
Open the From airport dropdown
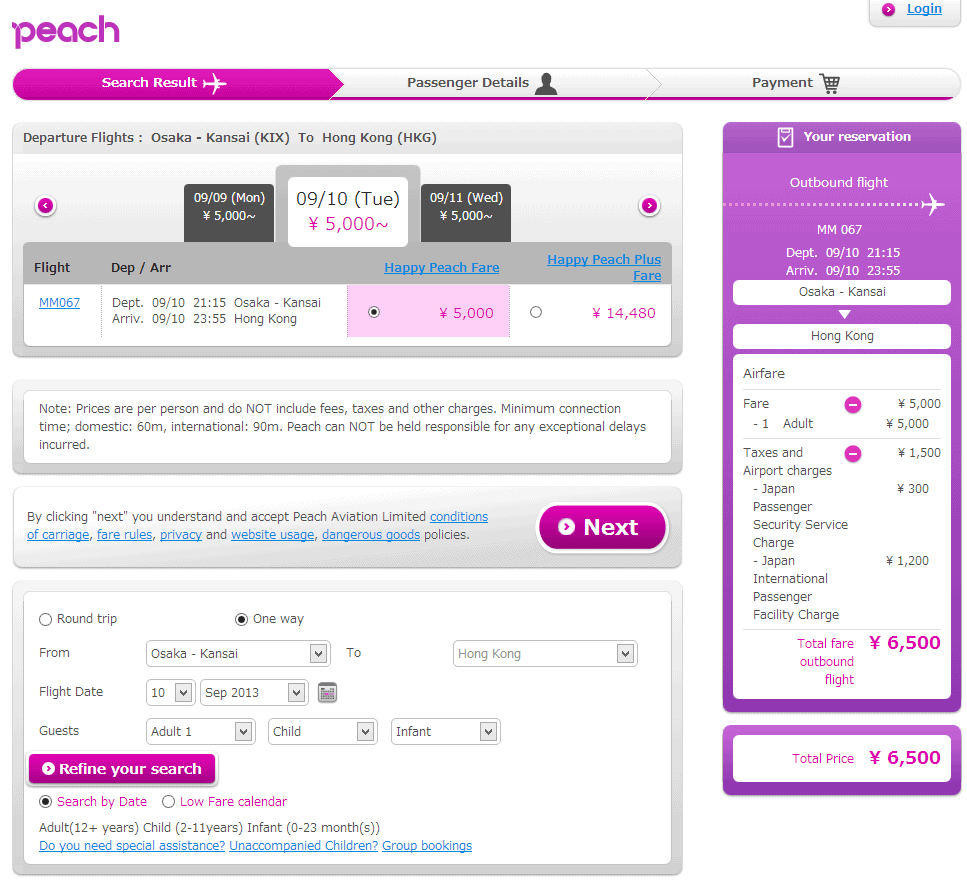point(237,654)
